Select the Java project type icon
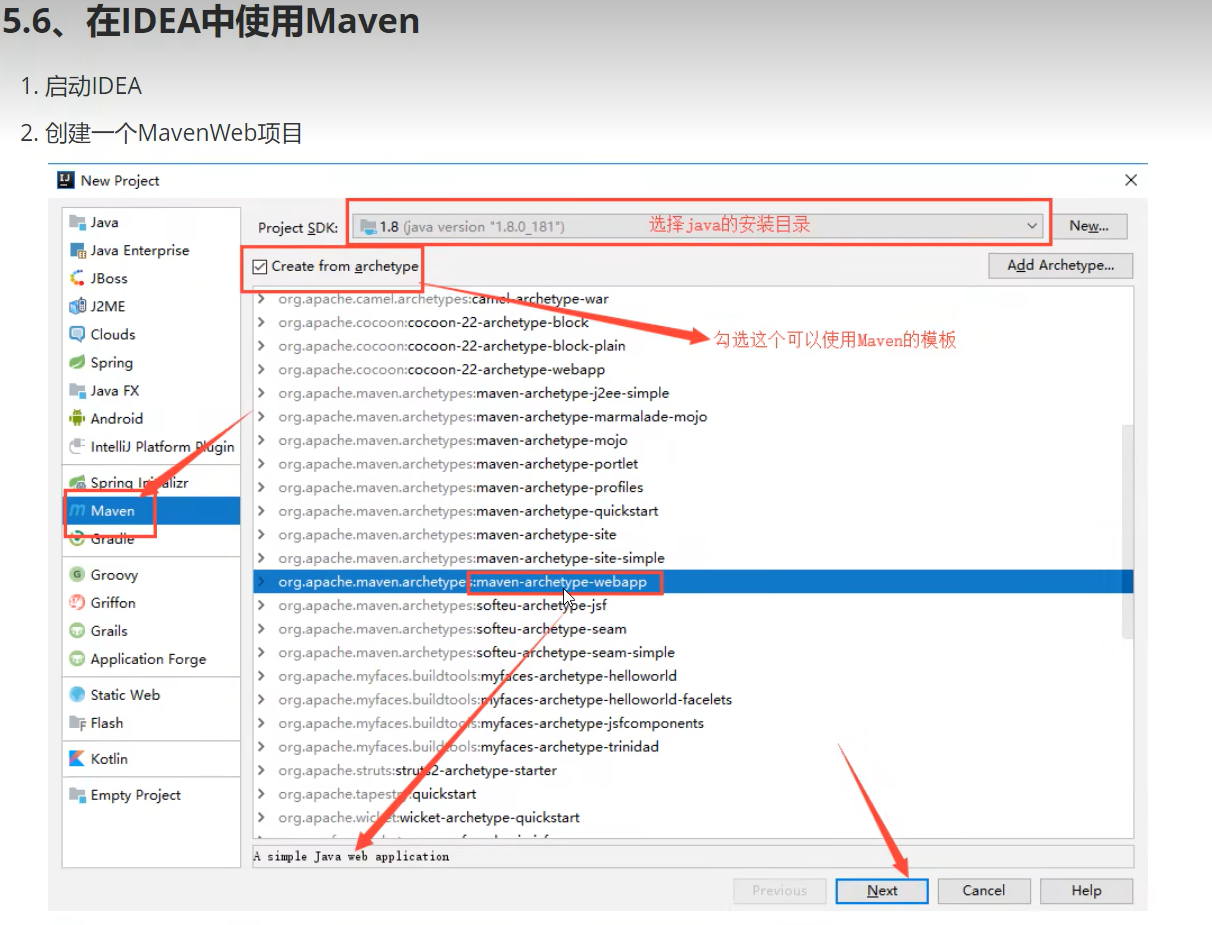Viewport: 1212px width, 925px height. [77, 222]
